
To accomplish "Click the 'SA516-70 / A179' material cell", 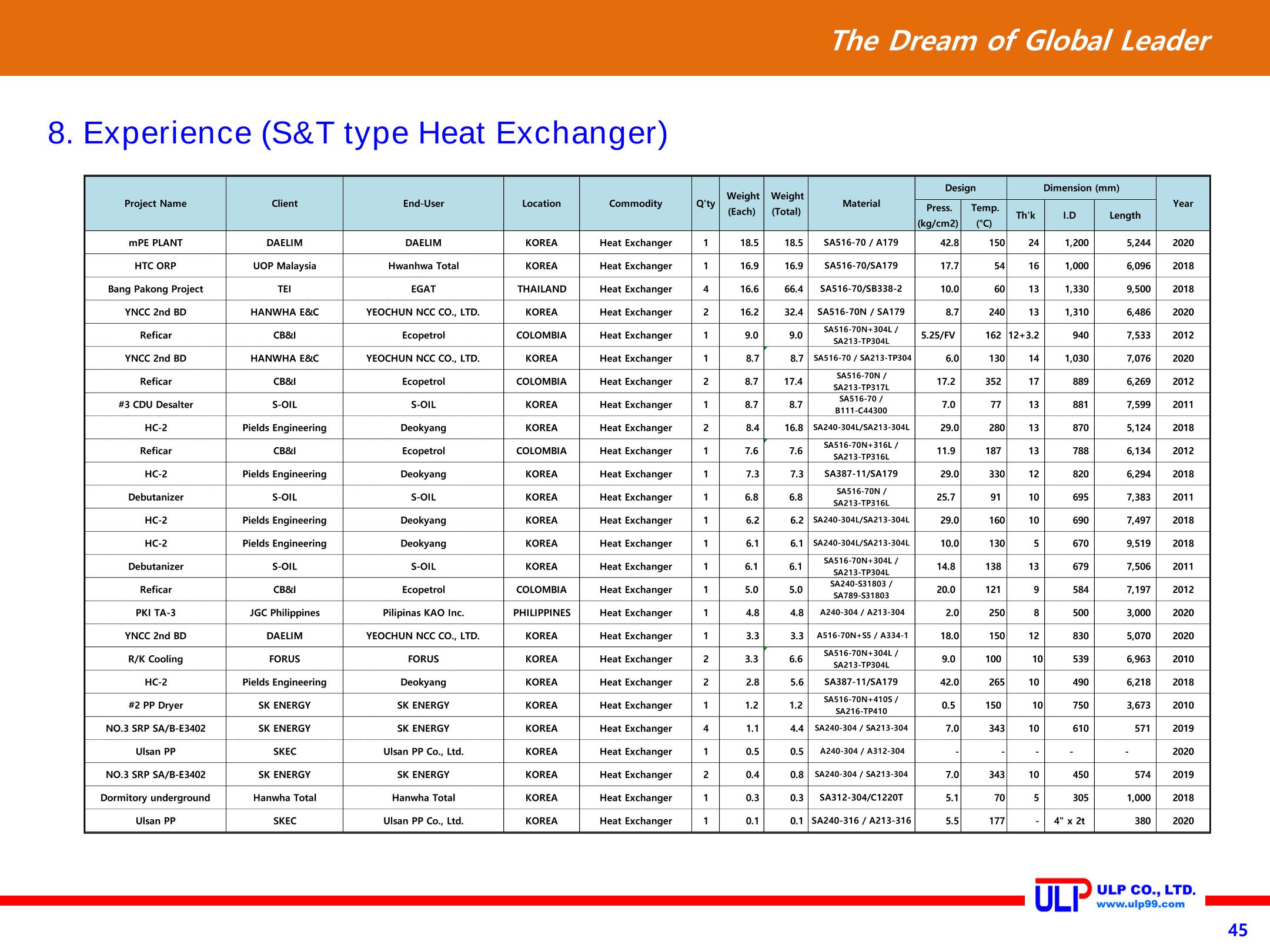I will pyautogui.click(x=861, y=243).
